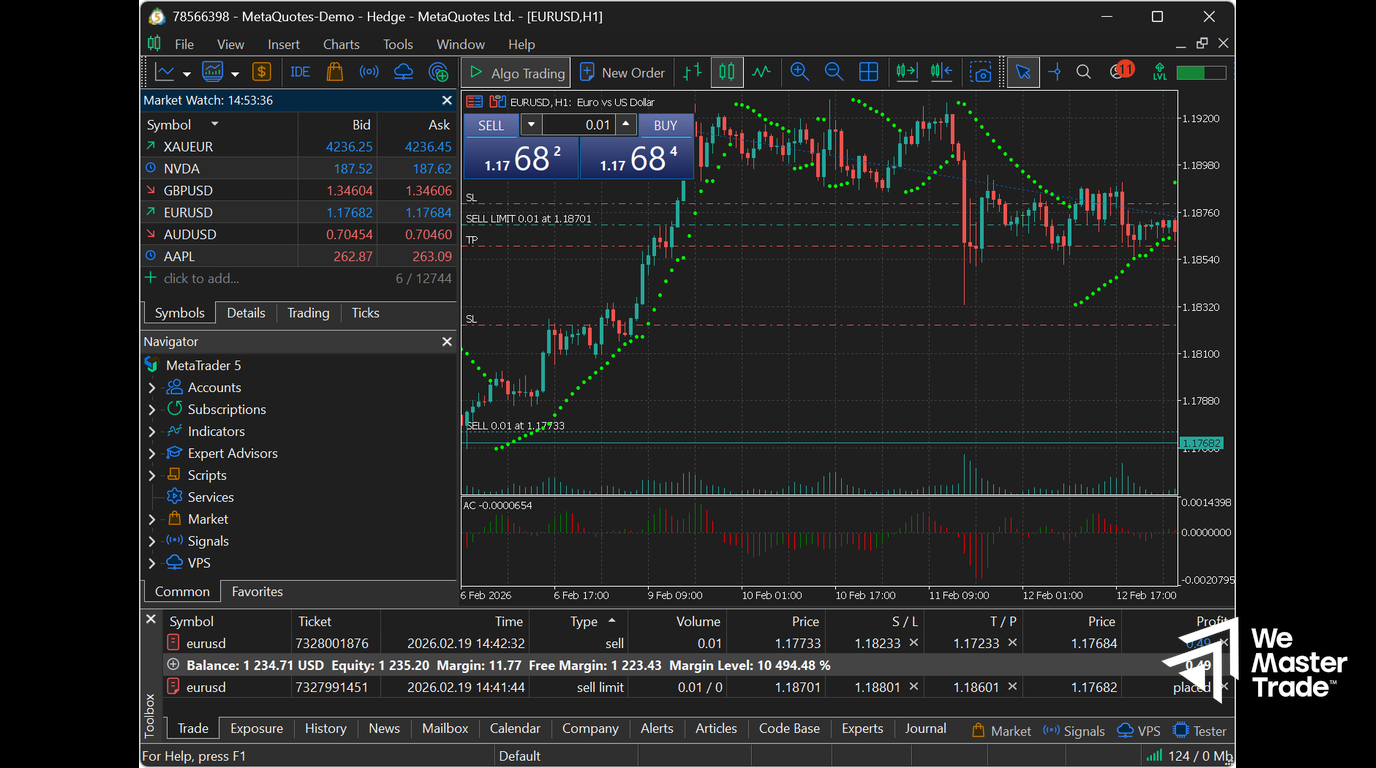This screenshot has height=768, width=1376.
Task: Increase lot volume with up arrow
Action: tap(626, 125)
